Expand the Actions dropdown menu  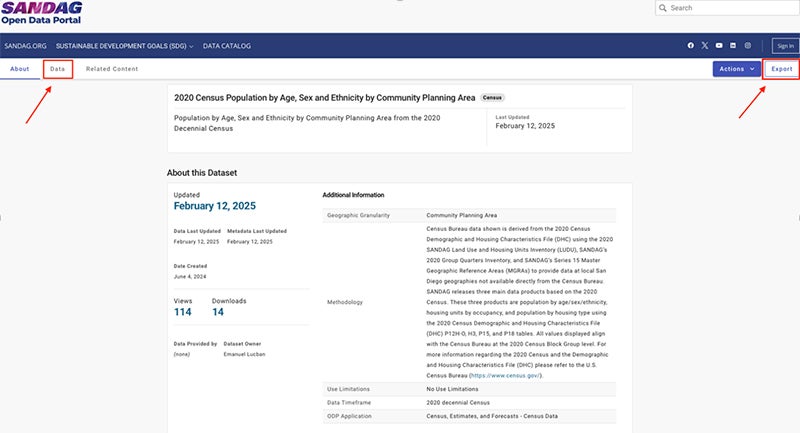(736, 69)
